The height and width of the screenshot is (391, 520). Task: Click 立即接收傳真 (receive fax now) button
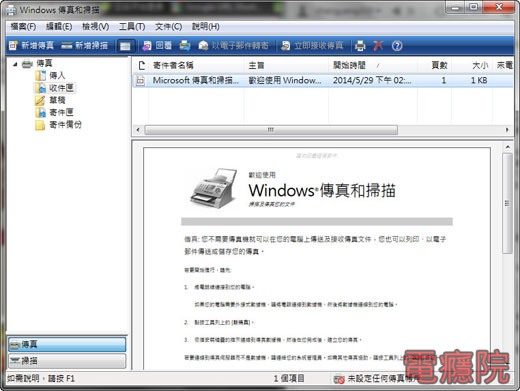312,46
